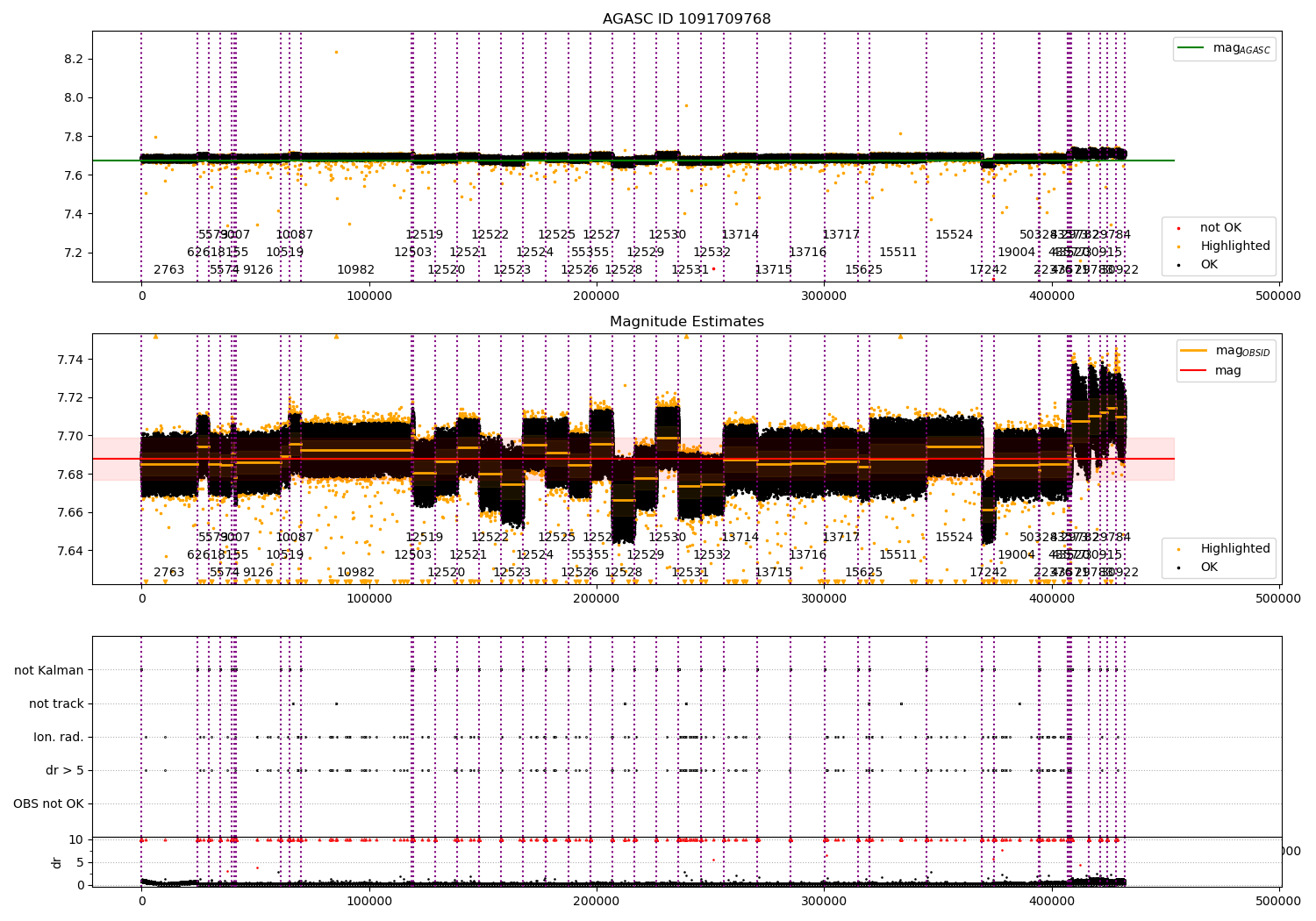Click obsid label 10982 in middle plot
Viewport: 1316px width, 921px height.
(x=356, y=573)
